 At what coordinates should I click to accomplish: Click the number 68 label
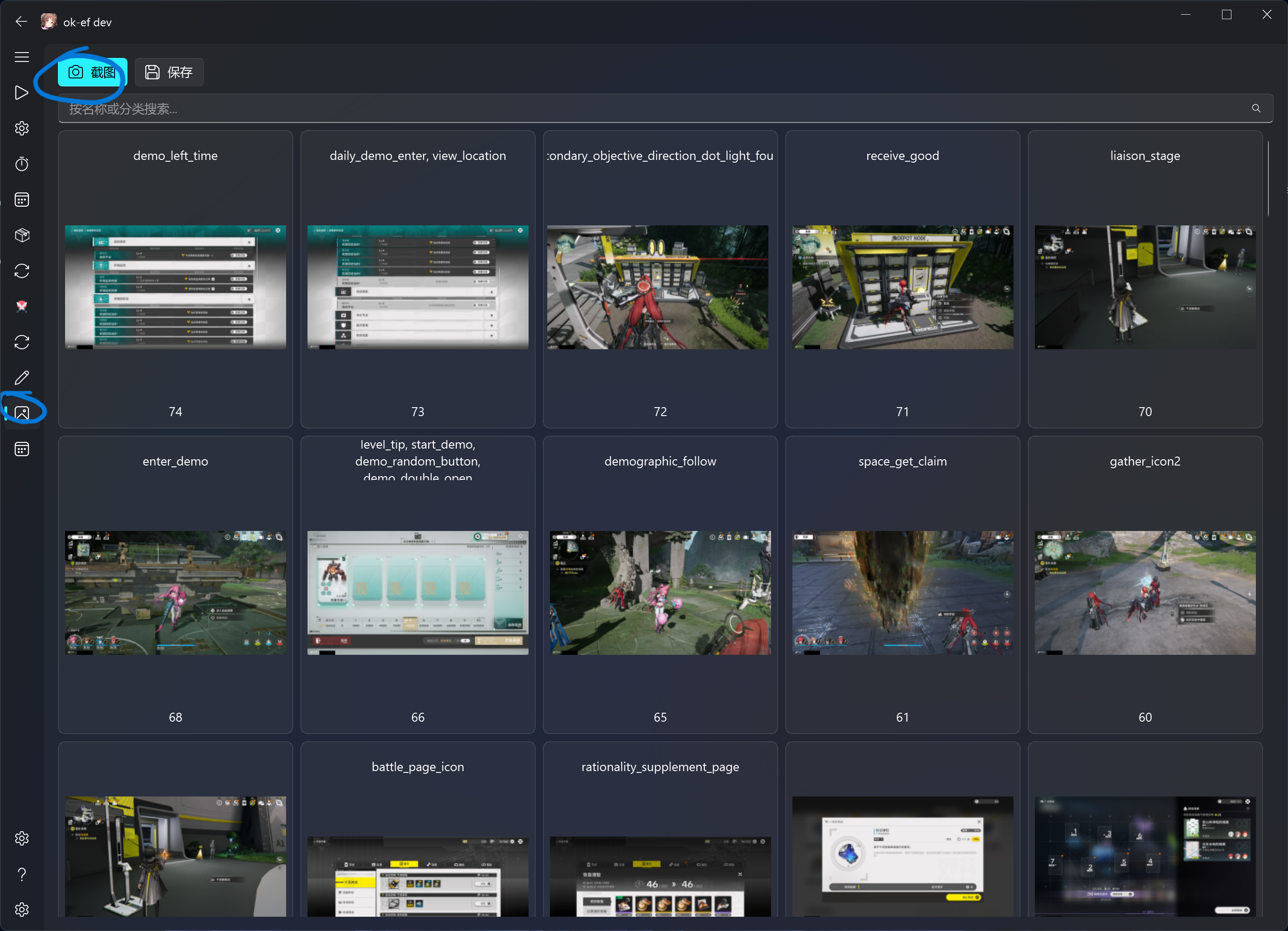(176, 717)
